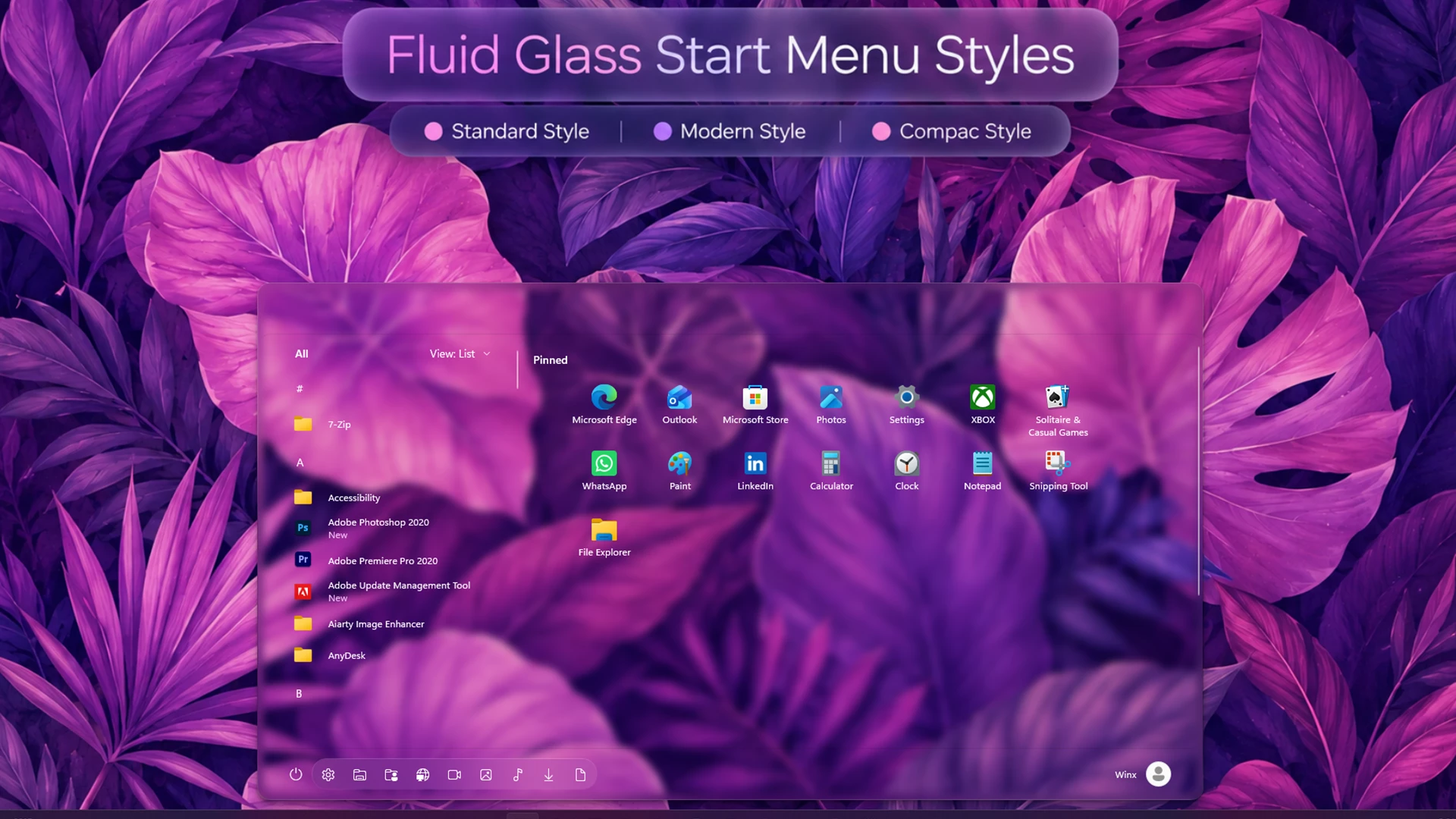Expand the View: List dropdown
Image resolution: width=1456 pixels, height=819 pixels.
click(x=460, y=354)
